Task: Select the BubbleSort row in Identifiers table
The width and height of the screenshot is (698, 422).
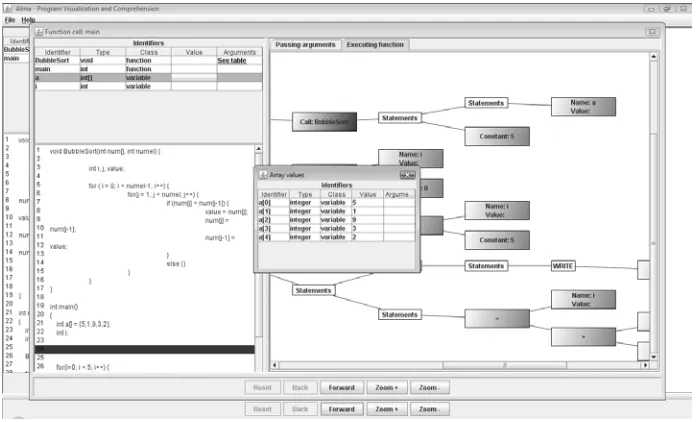Action: pos(148,61)
